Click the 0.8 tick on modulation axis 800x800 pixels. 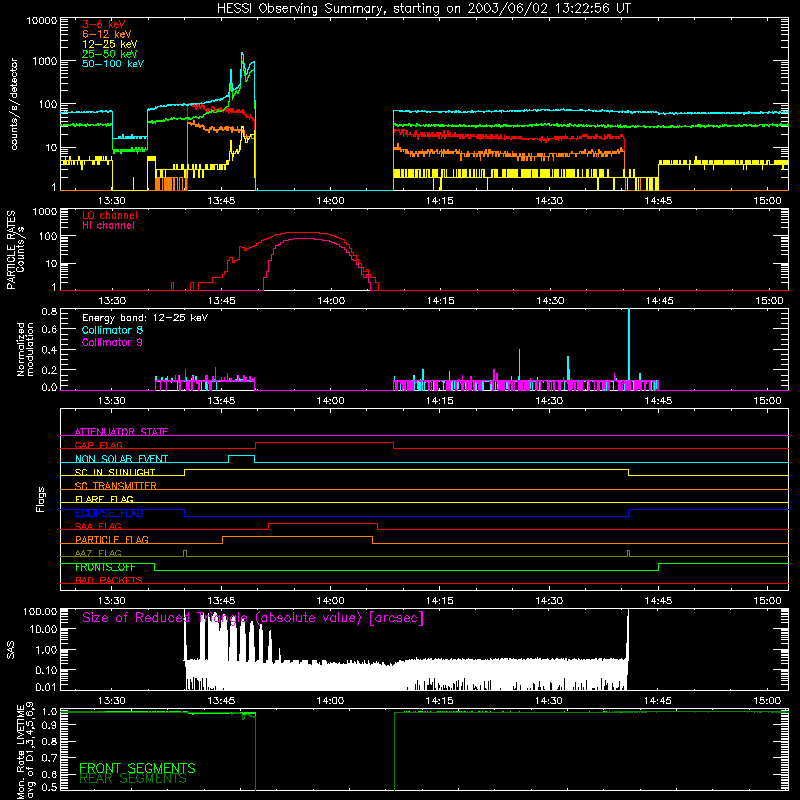point(49,311)
